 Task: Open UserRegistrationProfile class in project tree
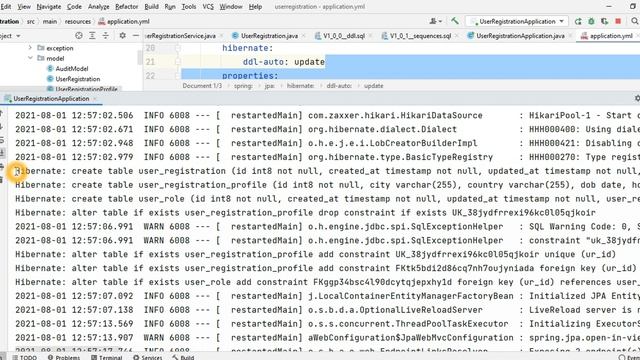pyautogui.click(x=86, y=89)
